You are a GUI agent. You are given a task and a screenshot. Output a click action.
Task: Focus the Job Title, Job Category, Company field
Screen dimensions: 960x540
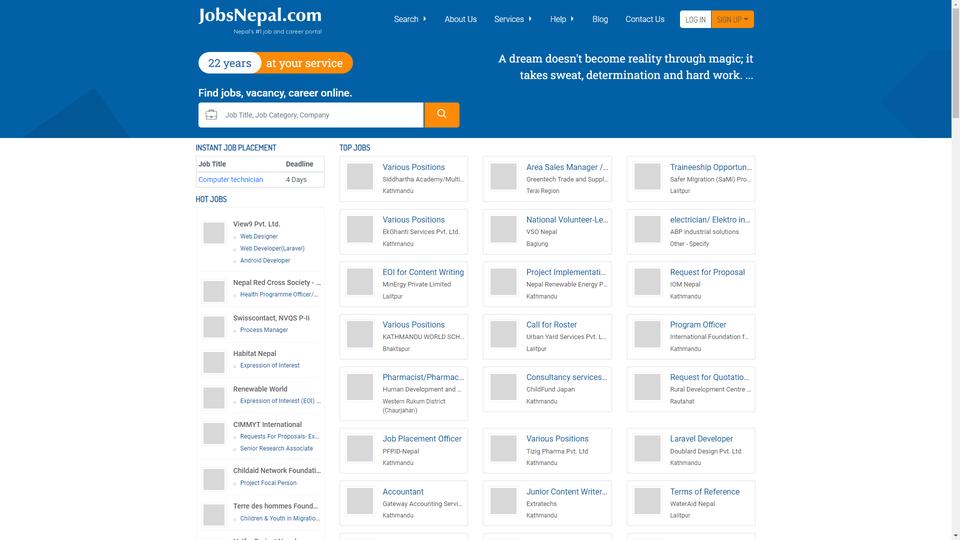click(311, 114)
